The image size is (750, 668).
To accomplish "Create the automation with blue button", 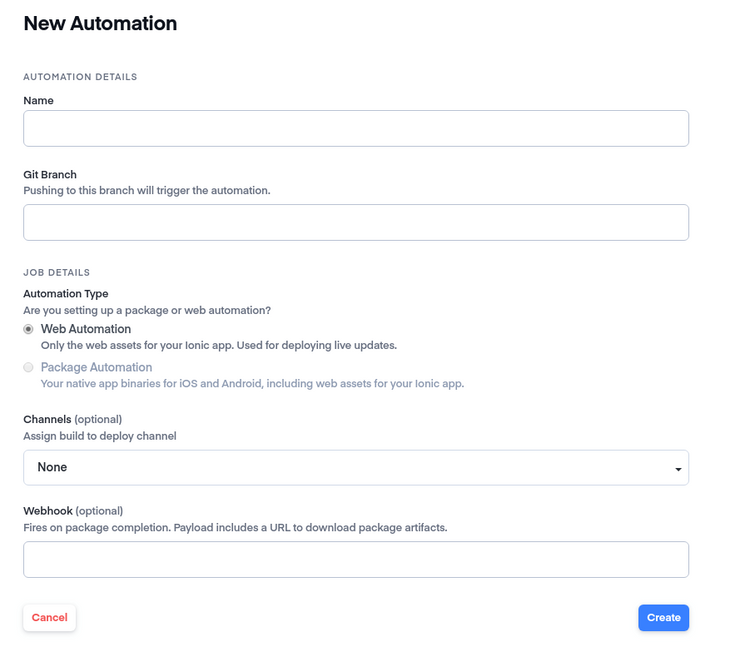I will click(663, 618).
